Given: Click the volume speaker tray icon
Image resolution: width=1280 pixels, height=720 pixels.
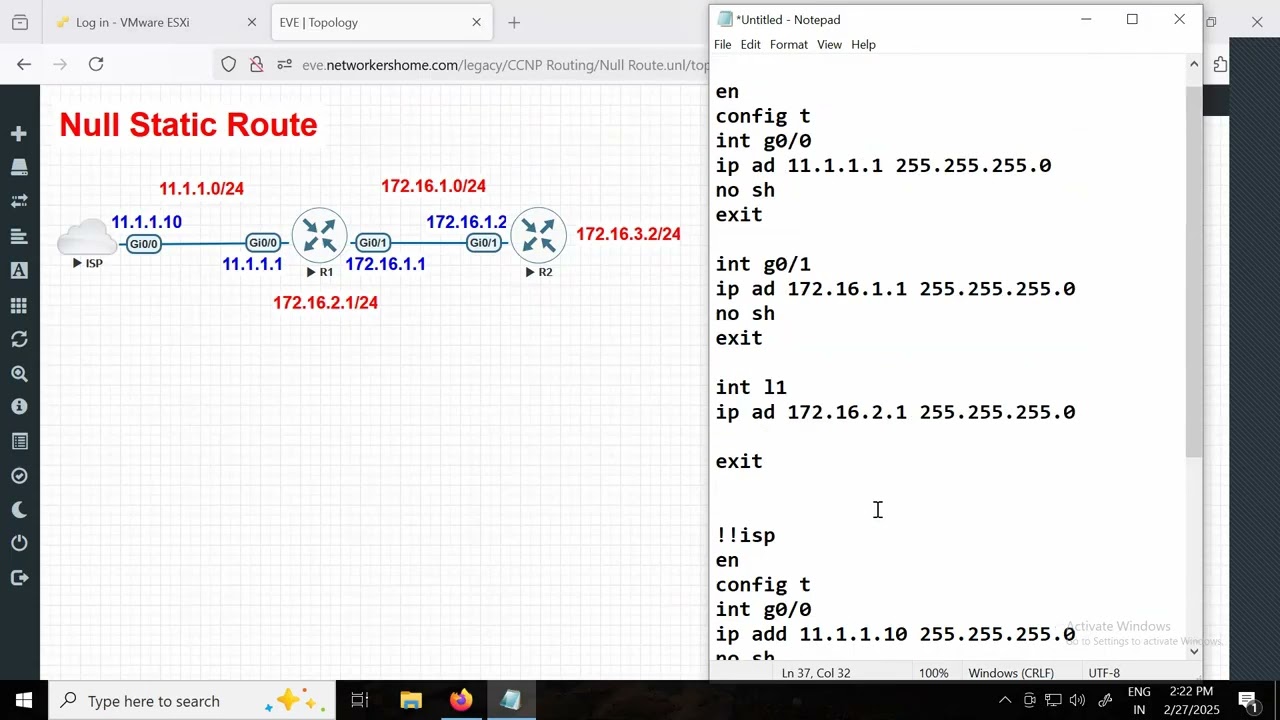Looking at the screenshot, I should coord(1078,700).
